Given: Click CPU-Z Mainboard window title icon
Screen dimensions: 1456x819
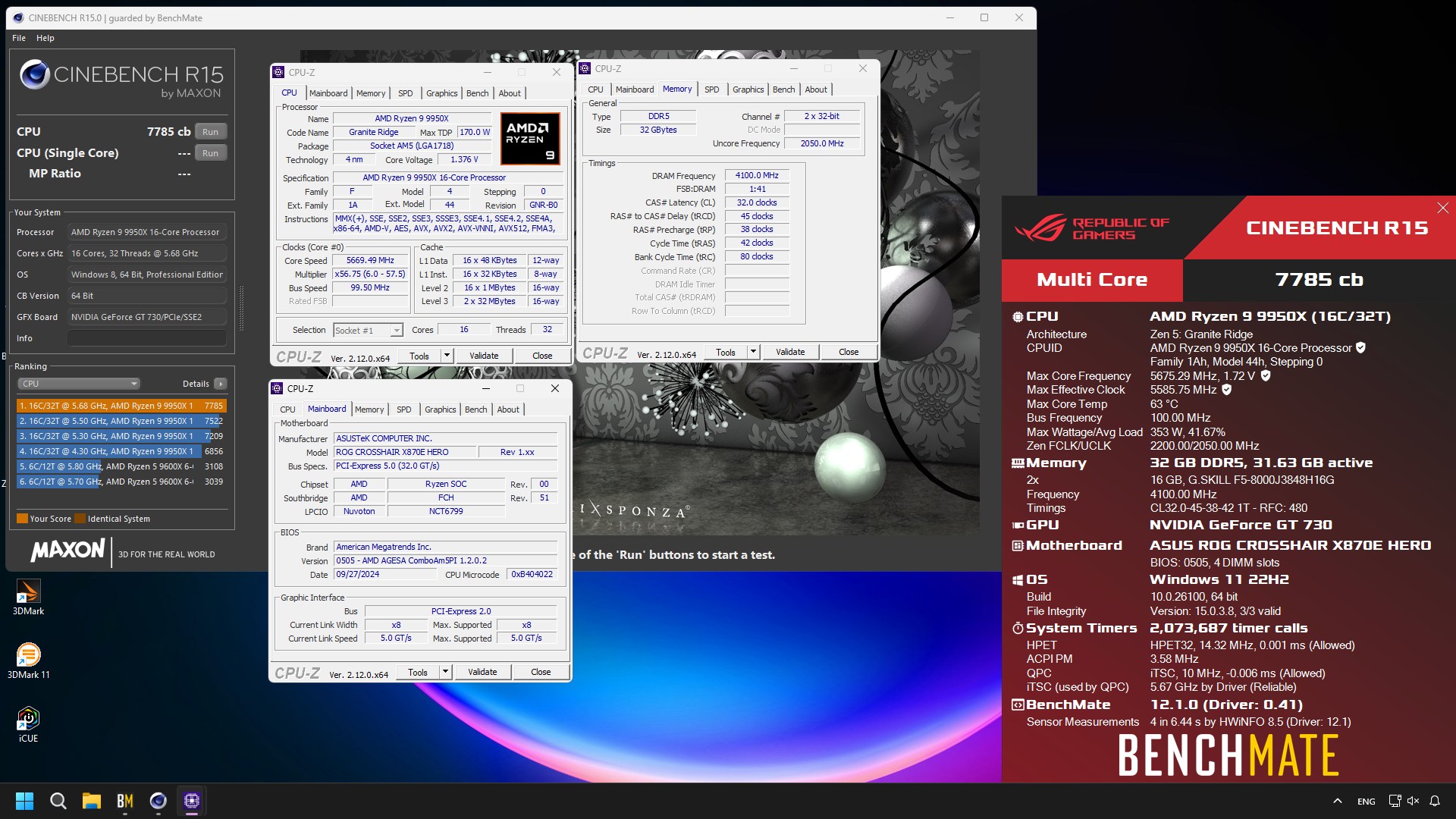Looking at the screenshot, I should (278, 389).
